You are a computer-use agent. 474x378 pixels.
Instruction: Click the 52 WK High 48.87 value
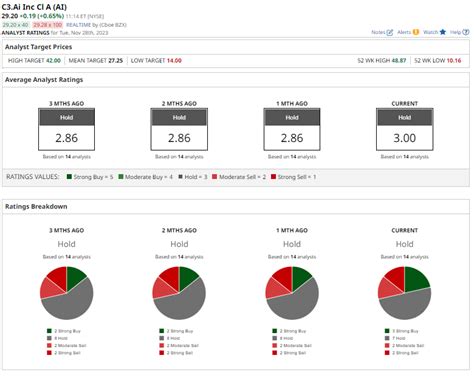(x=399, y=61)
